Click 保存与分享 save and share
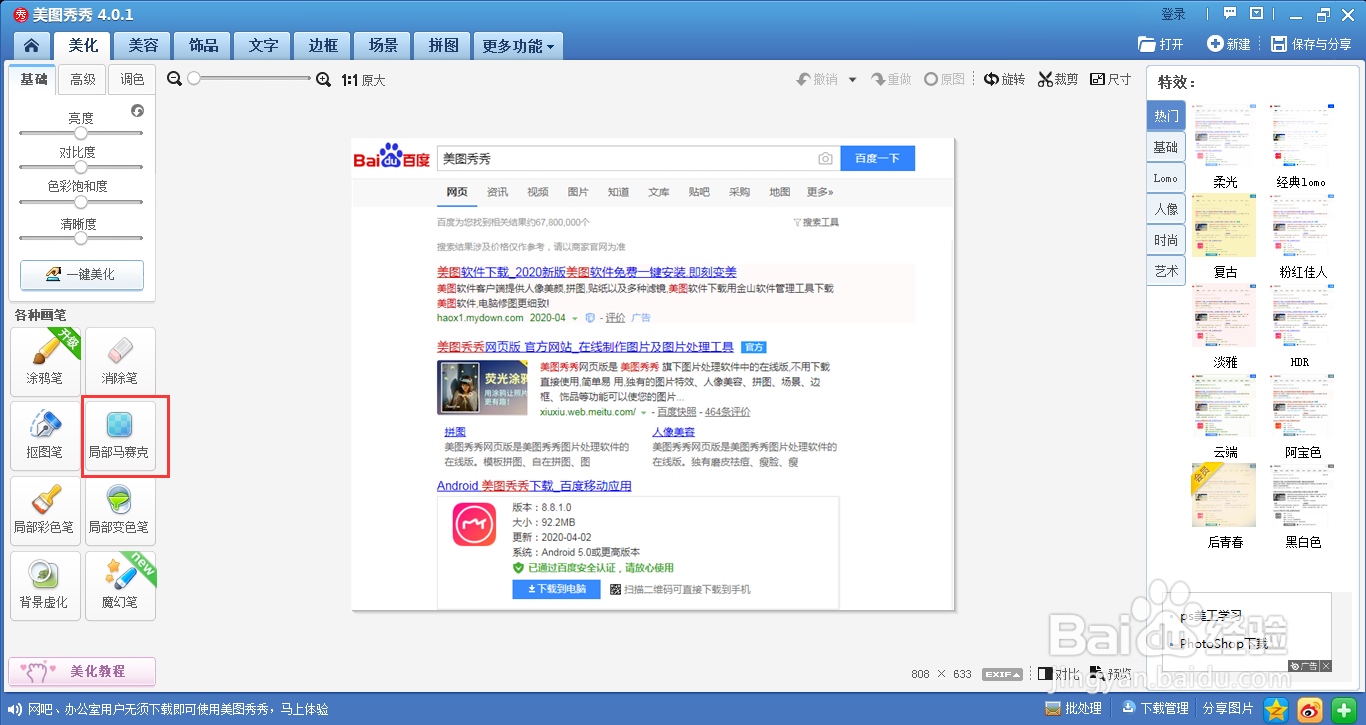Viewport: 1366px width, 725px height. (1311, 44)
